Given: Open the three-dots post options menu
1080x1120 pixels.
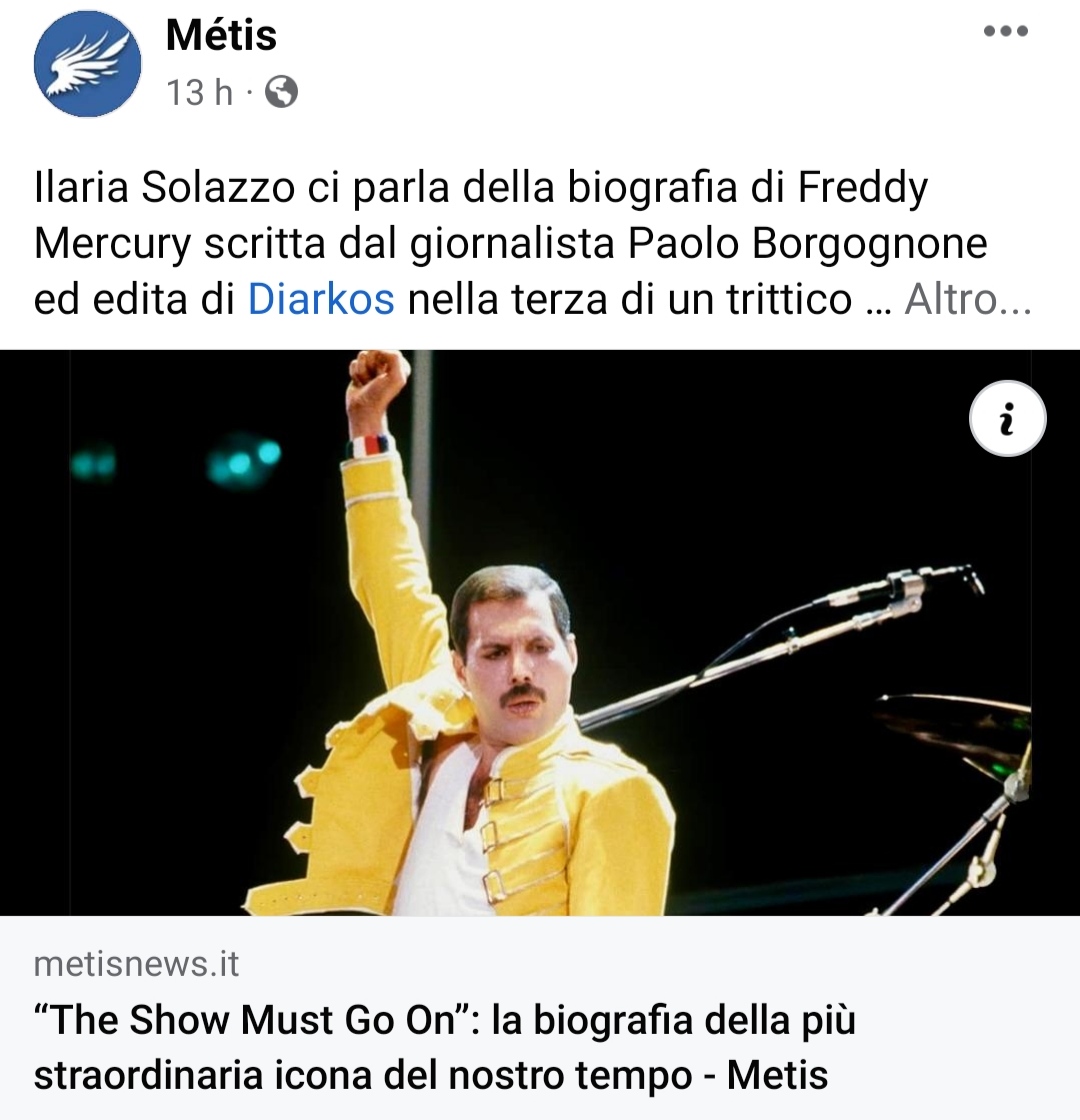Looking at the screenshot, I should pyautogui.click(x=1006, y=31).
